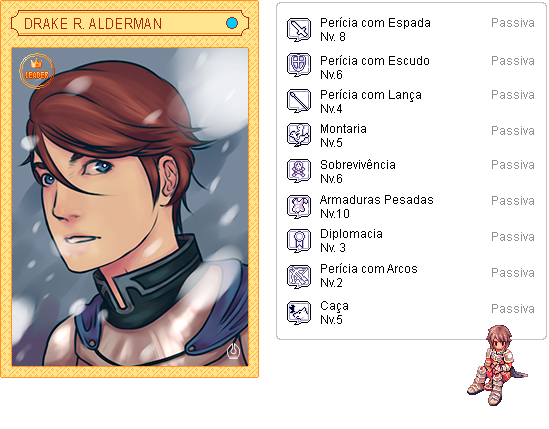Select the Armaduras Pesadas skill name
Screen dimensions: 549x429
[x=376, y=200]
